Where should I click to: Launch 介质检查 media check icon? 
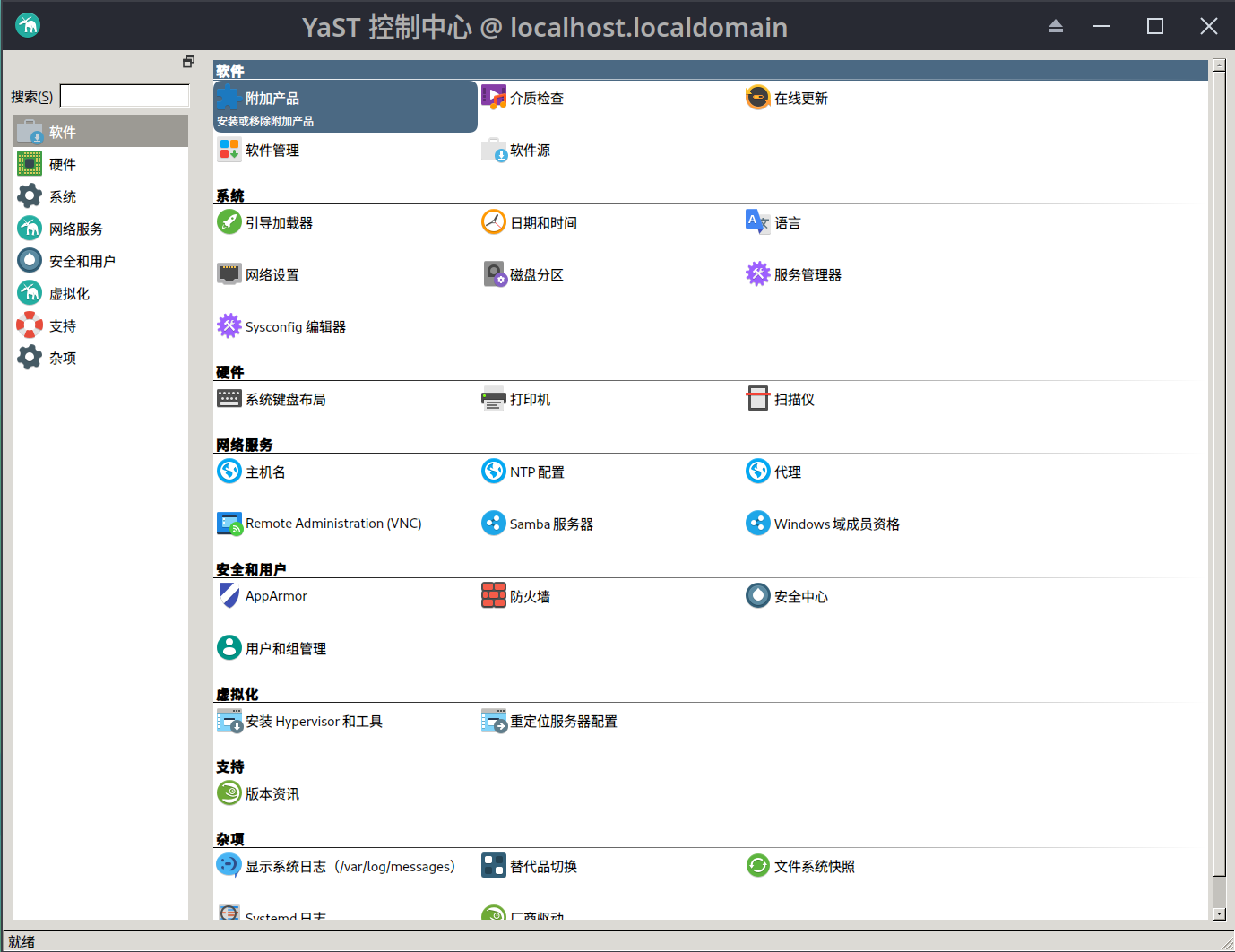(x=494, y=97)
